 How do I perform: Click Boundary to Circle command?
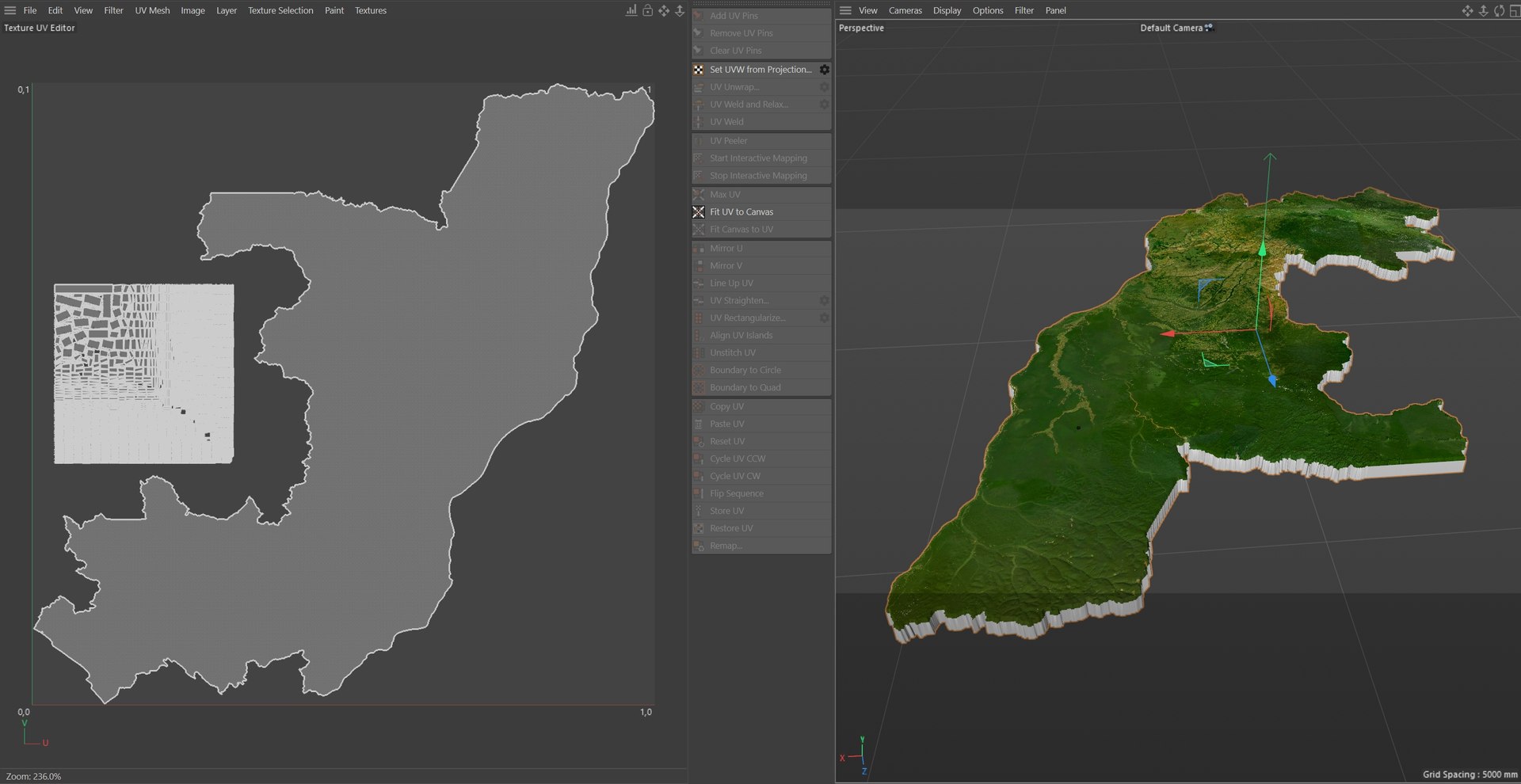point(761,371)
